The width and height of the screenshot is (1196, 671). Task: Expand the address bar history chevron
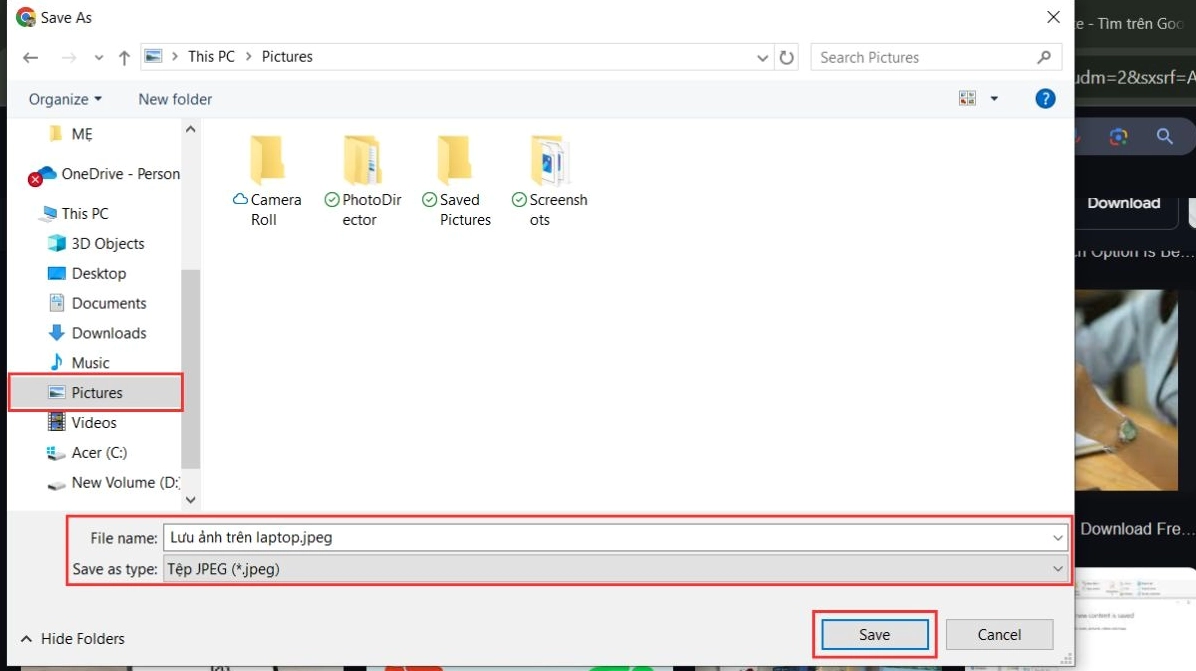762,57
